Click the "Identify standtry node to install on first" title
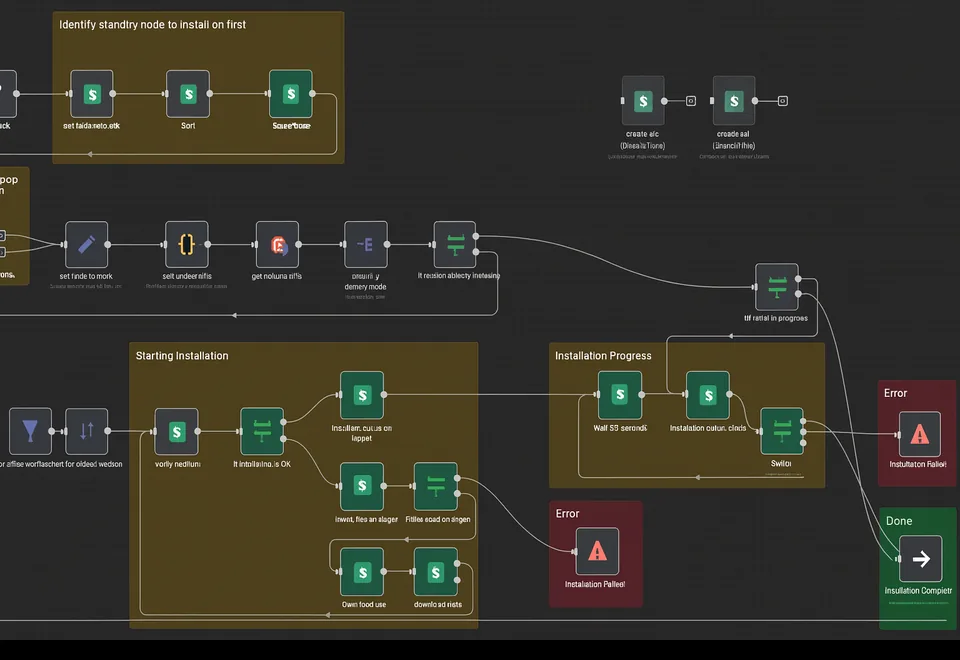960x660 pixels. (x=152, y=24)
